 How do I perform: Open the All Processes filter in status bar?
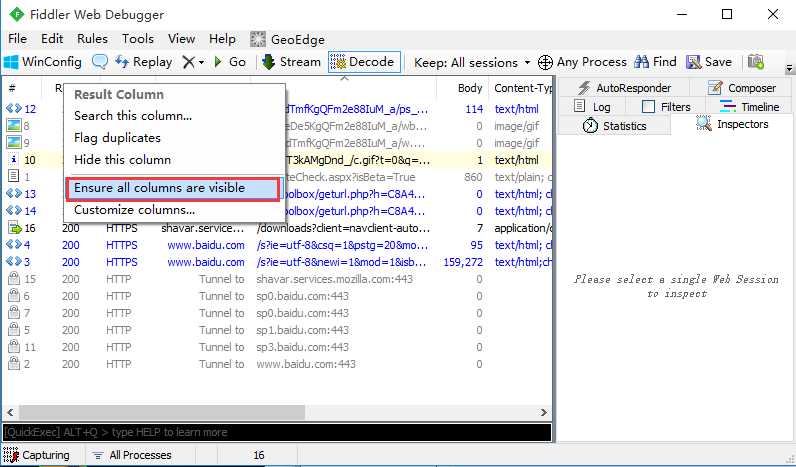click(133, 455)
